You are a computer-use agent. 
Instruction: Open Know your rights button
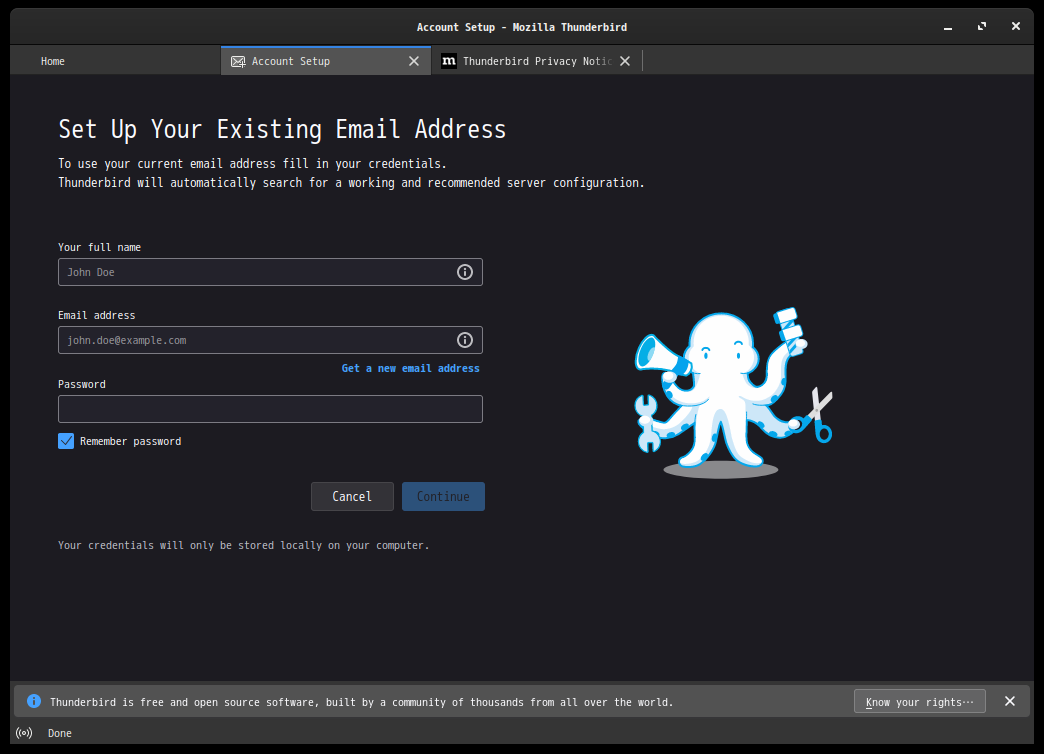[x=919, y=701]
